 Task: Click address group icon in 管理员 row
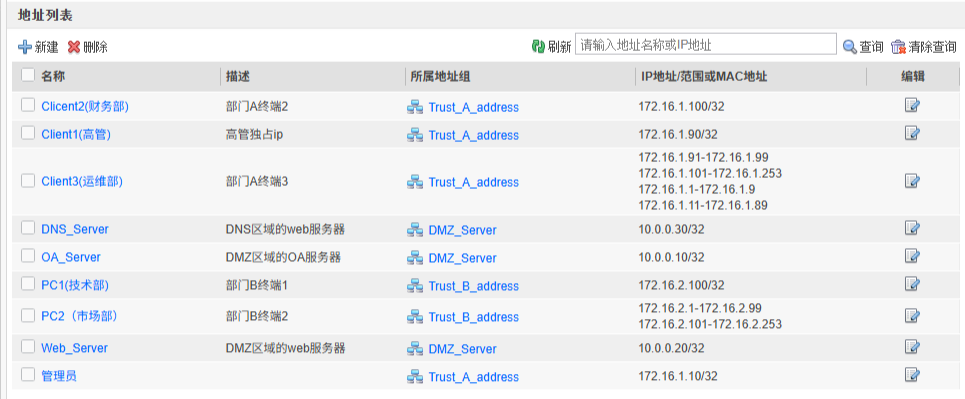pos(415,377)
